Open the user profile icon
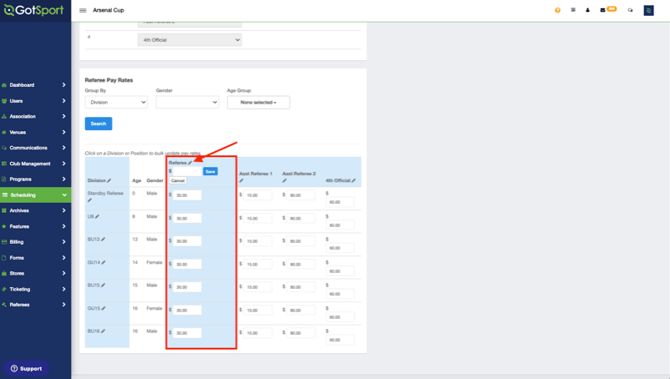 click(588, 10)
